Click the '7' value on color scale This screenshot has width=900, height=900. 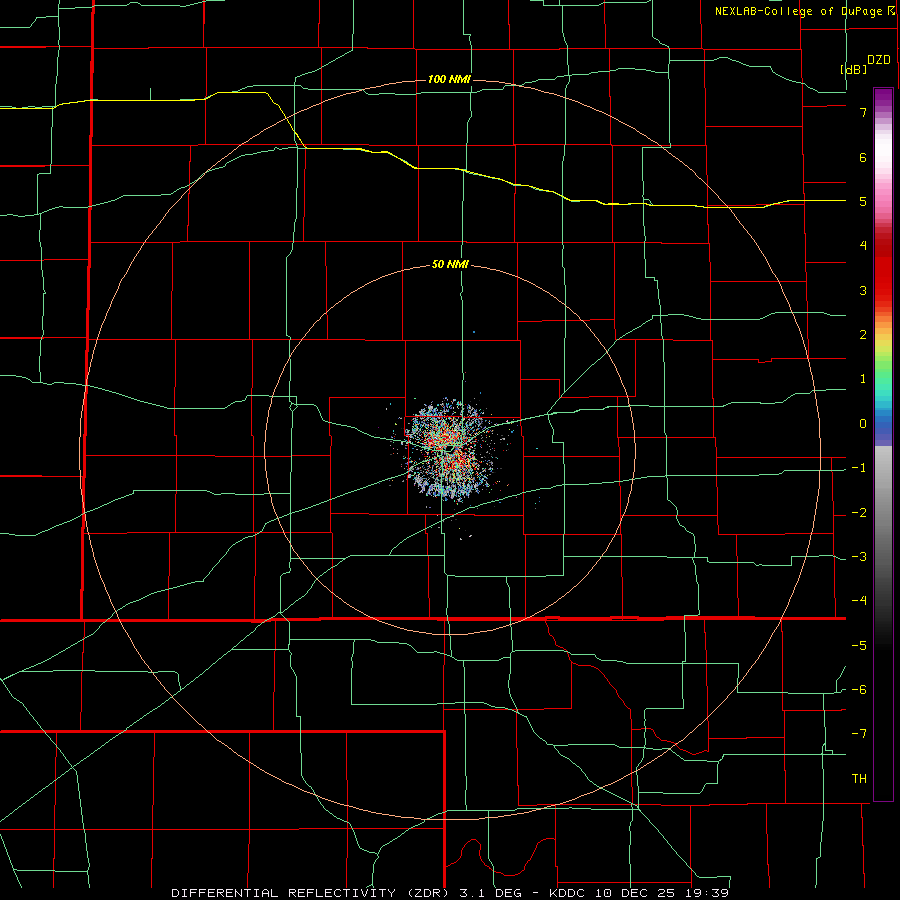point(863,112)
